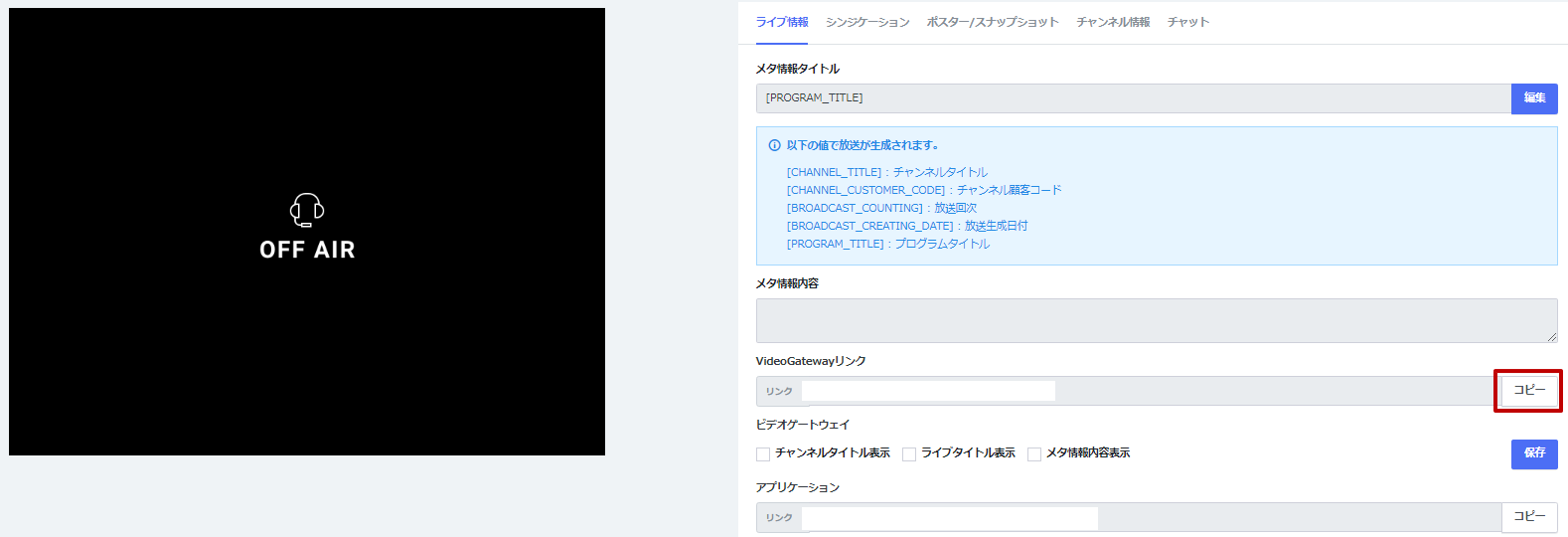Click the [BROADCAST_COUNTING] : 放送回次 line

pyautogui.click(x=881, y=208)
